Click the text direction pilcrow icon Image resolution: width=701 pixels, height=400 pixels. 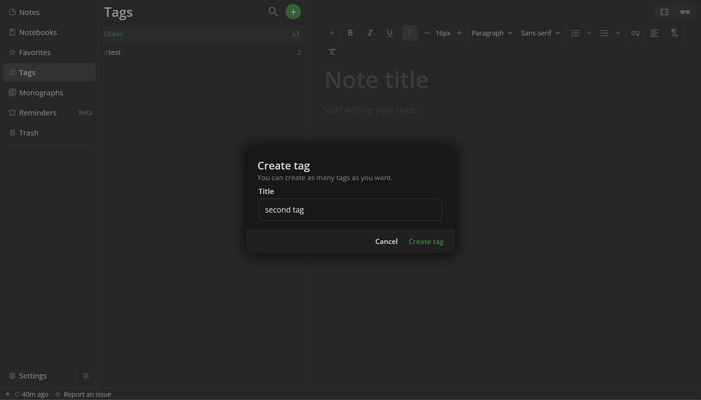coord(674,33)
